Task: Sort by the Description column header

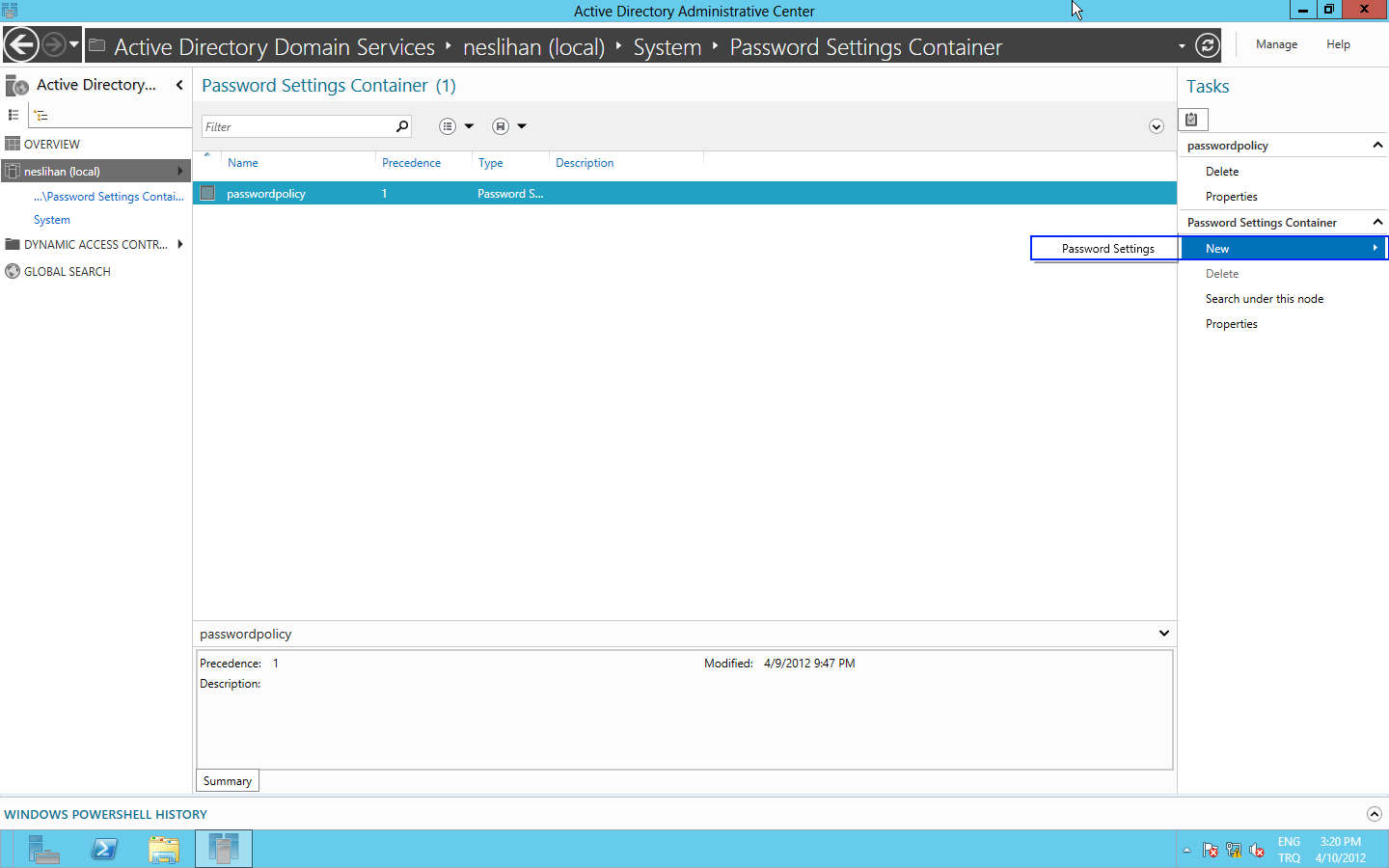Action: tap(585, 163)
